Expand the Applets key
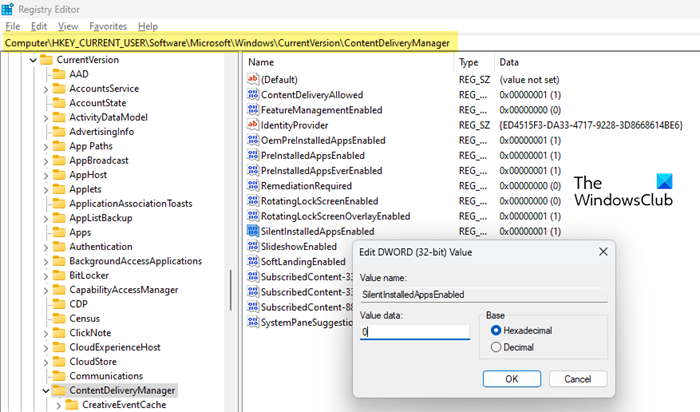 [x=46, y=189]
